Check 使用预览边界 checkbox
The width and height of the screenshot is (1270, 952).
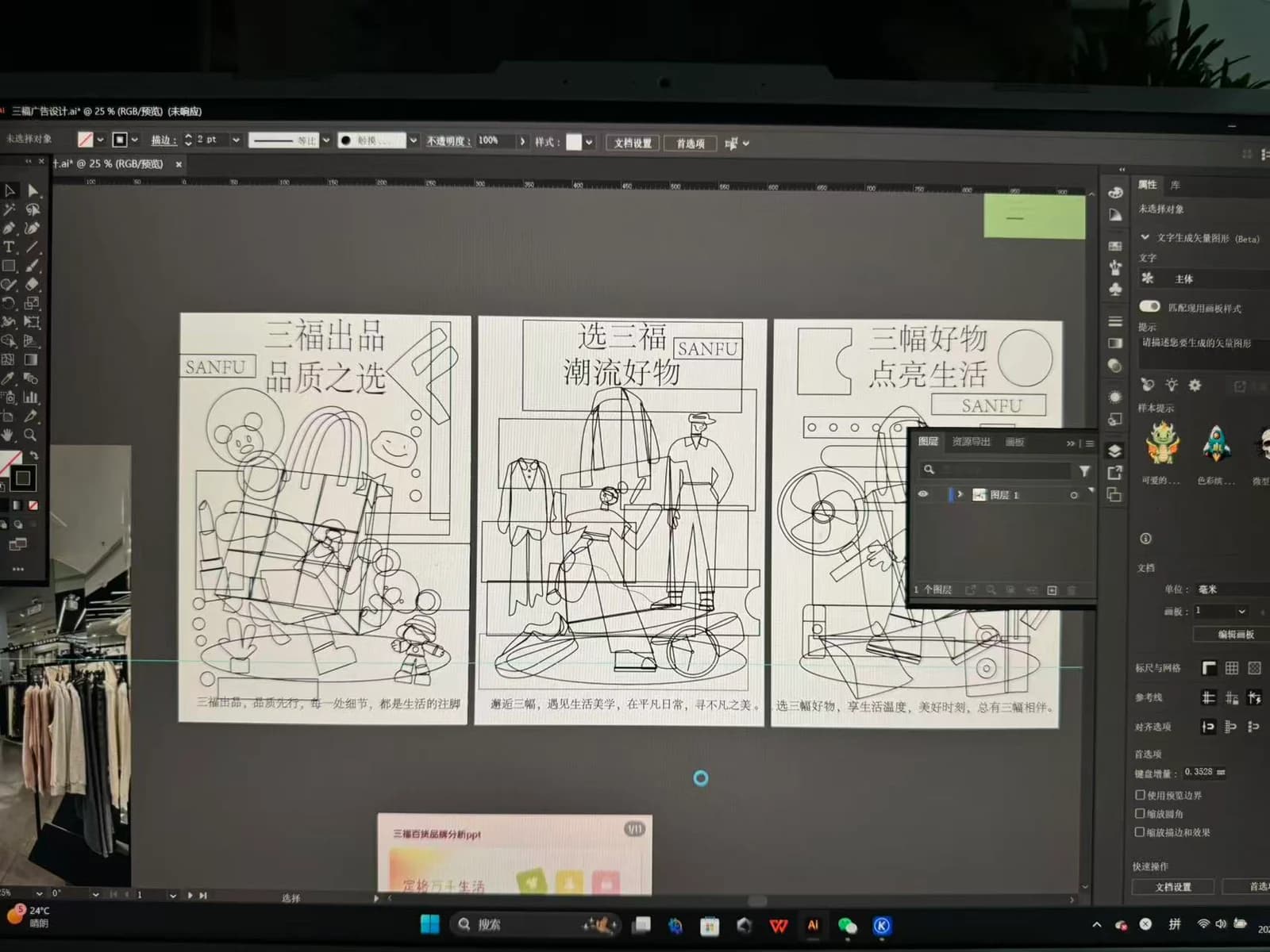pos(1140,794)
